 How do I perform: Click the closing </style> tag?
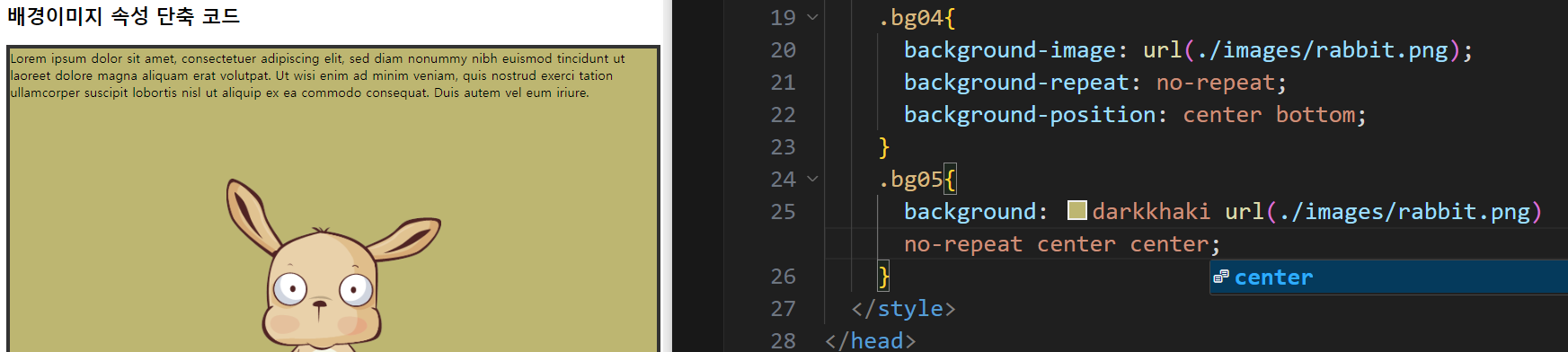(x=903, y=308)
